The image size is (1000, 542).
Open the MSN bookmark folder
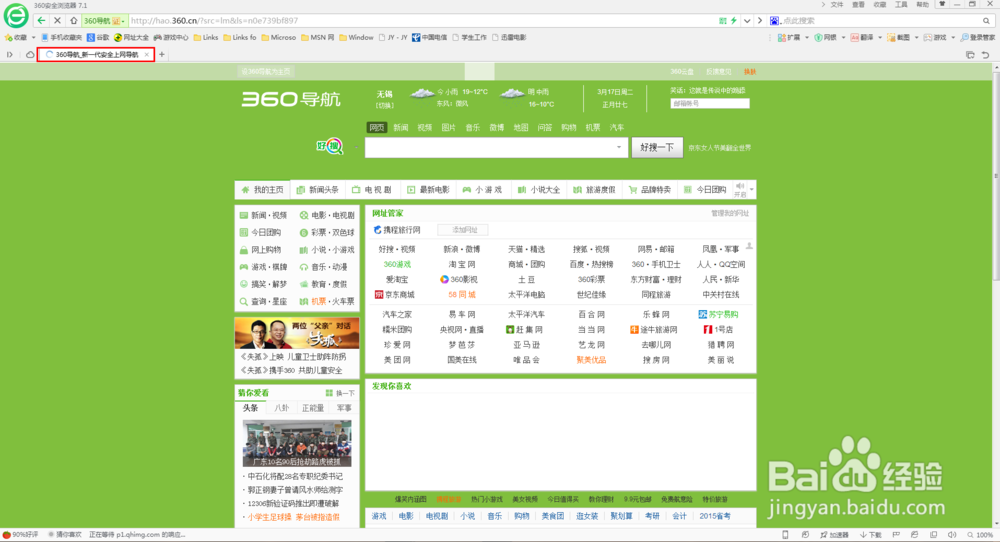pos(317,38)
